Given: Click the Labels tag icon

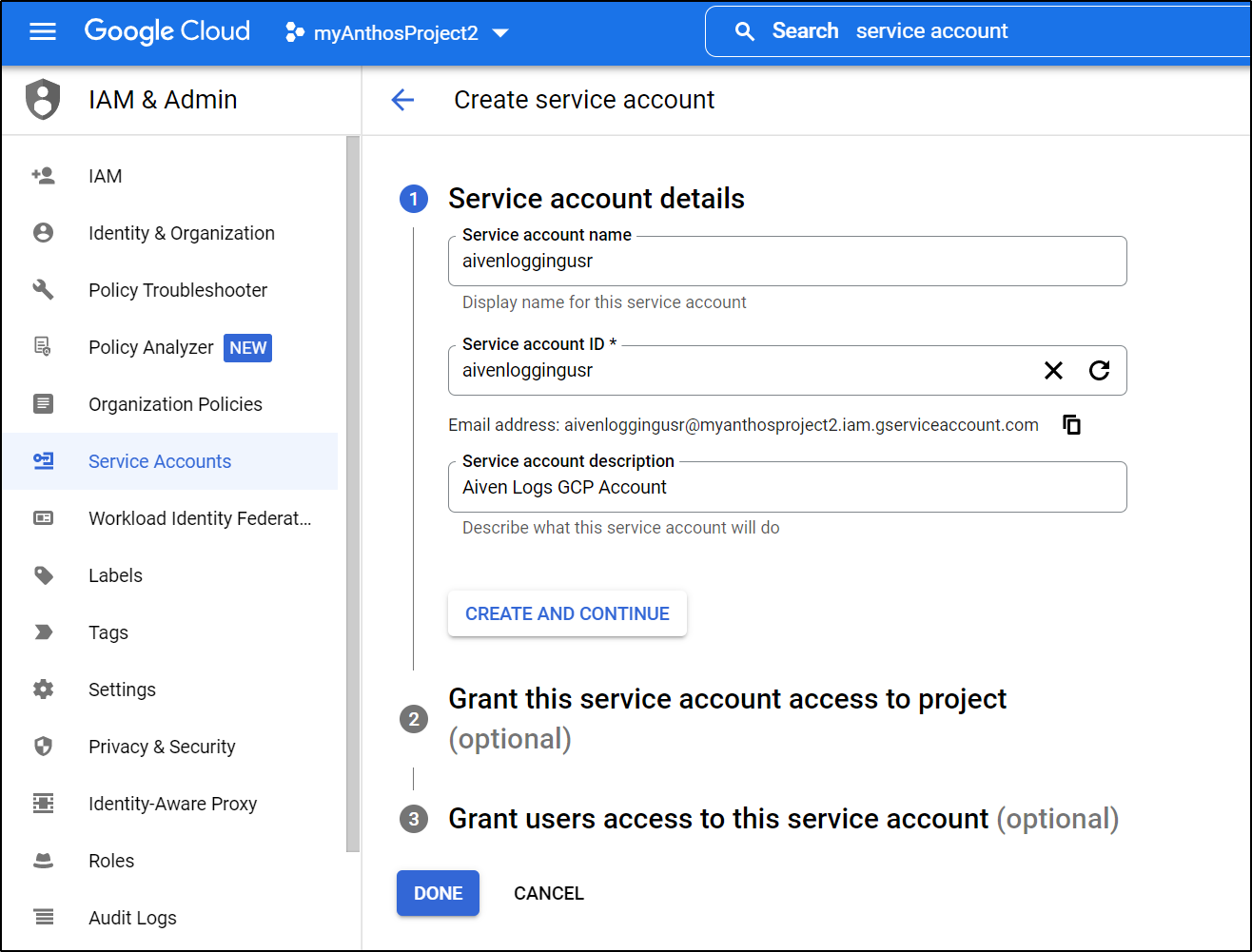Looking at the screenshot, I should point(43,575).
